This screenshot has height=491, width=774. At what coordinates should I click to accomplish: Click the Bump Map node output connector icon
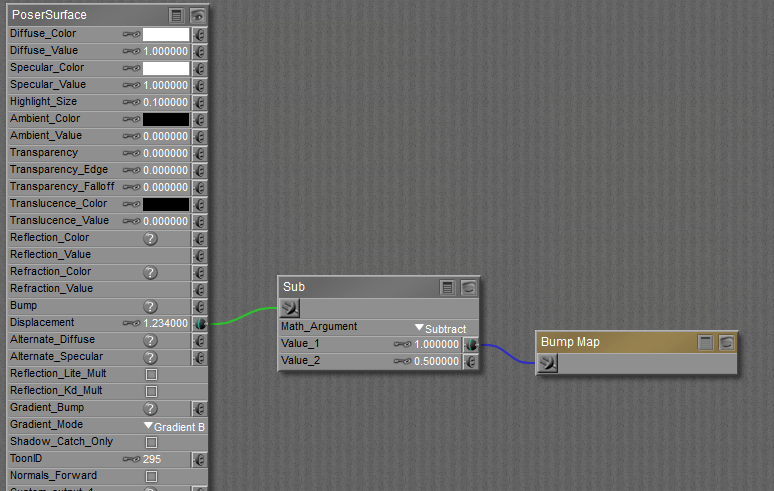coord(547,363)
